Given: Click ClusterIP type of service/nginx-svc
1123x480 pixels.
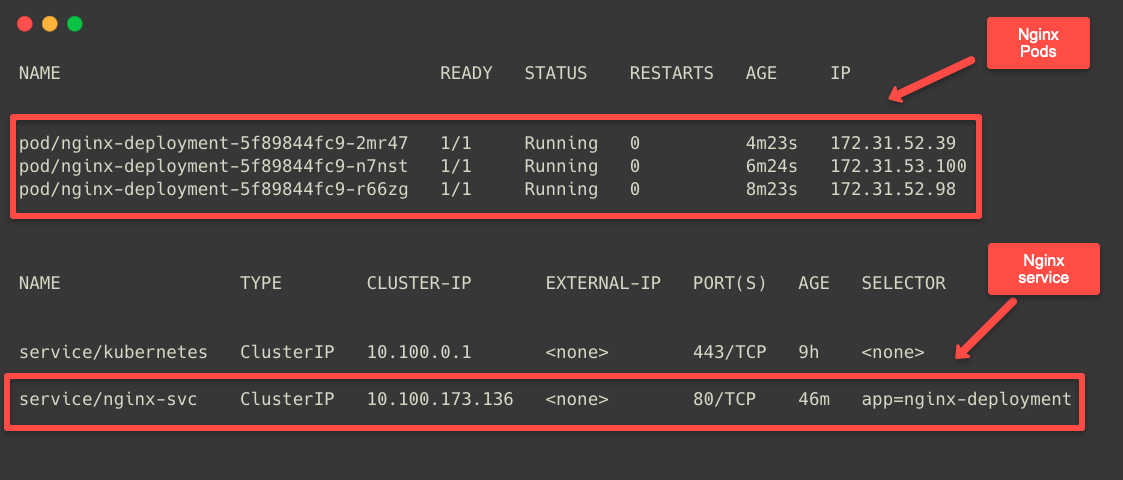Looking at the screenshot, I should [287, 399].
